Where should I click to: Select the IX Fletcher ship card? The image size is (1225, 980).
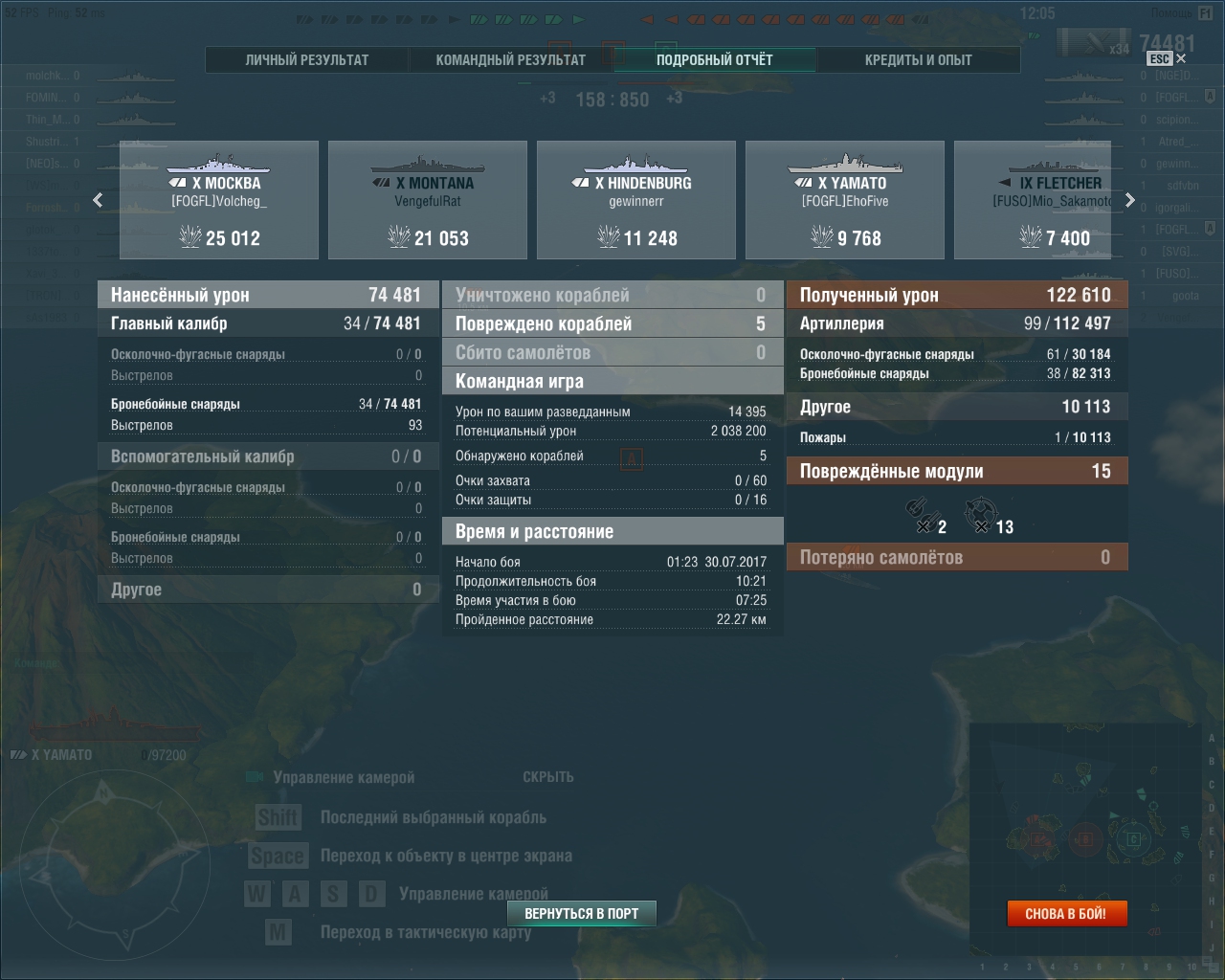pyautogui.click(x=1033, y=200)
